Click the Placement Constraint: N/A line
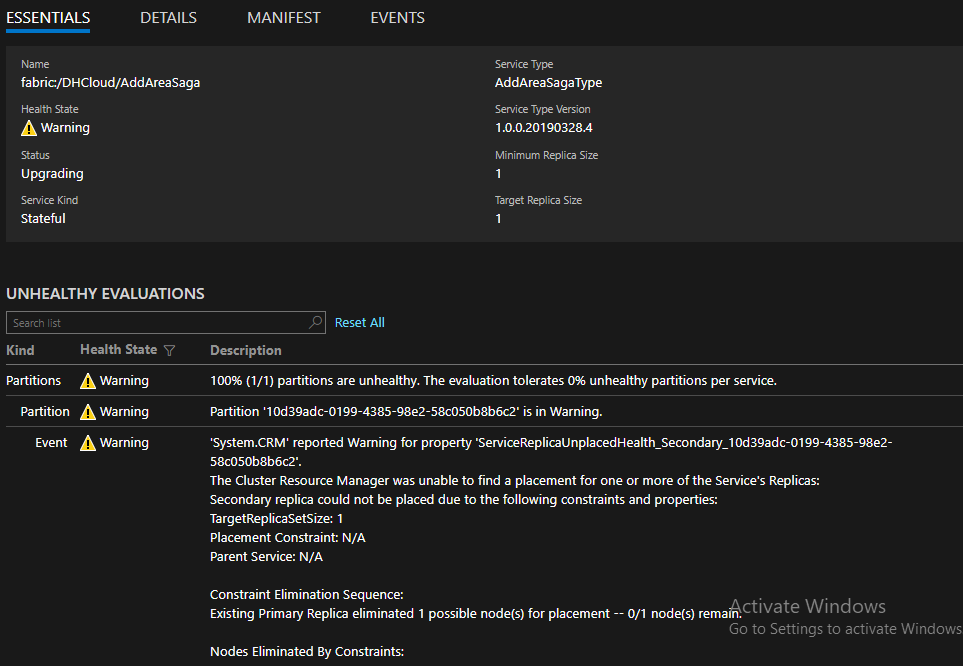Screen dimensions: 963x666 click(287, 538)
